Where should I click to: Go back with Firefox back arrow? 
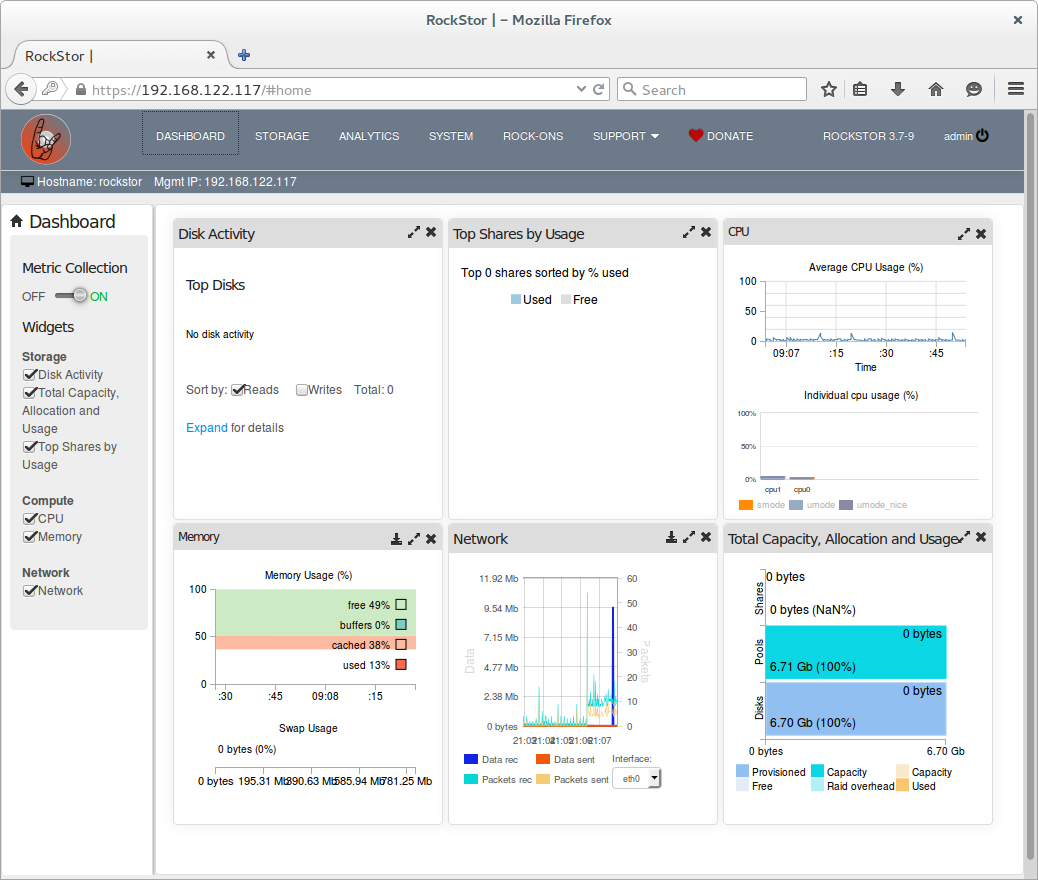[21, 89]
